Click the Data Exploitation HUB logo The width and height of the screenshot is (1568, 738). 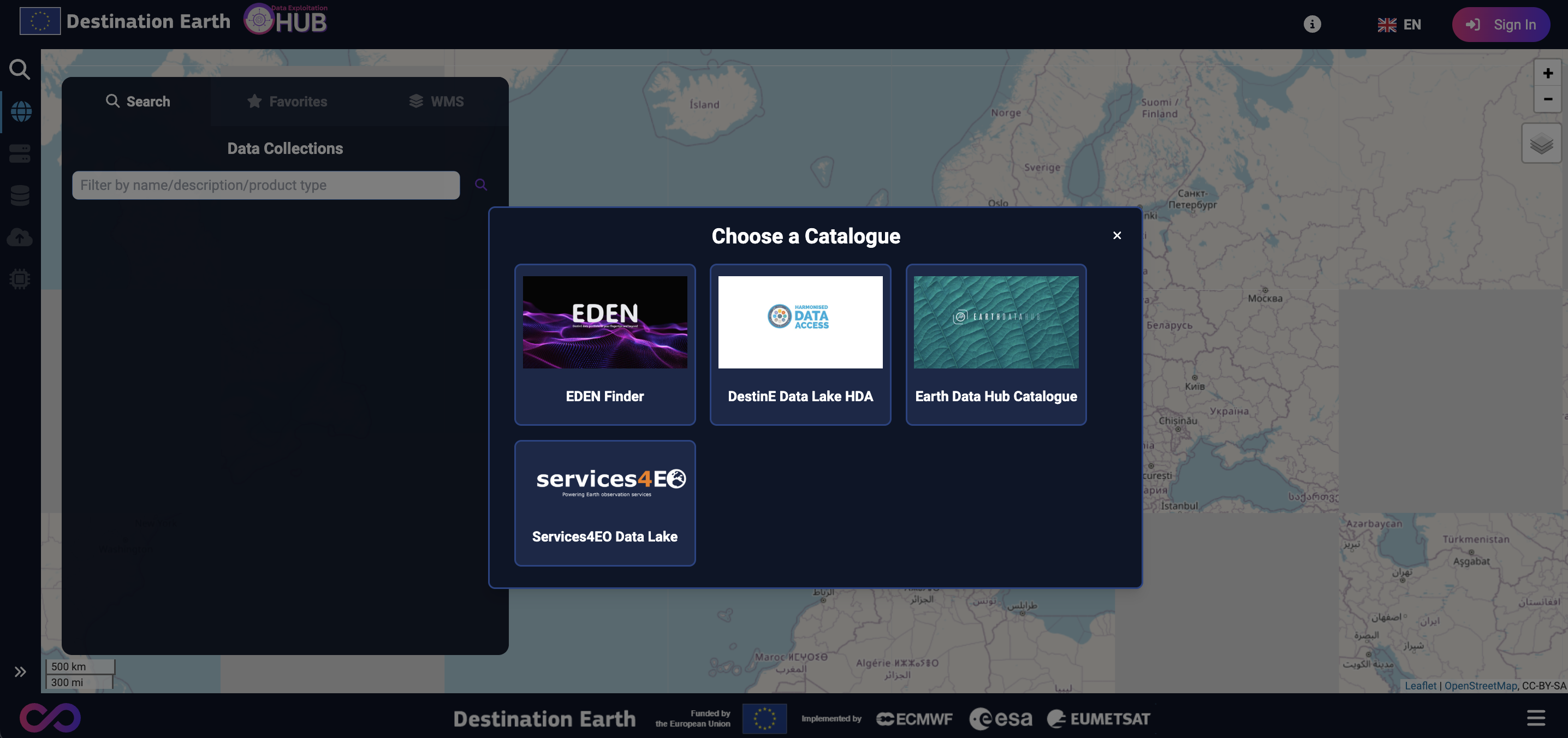286,20
